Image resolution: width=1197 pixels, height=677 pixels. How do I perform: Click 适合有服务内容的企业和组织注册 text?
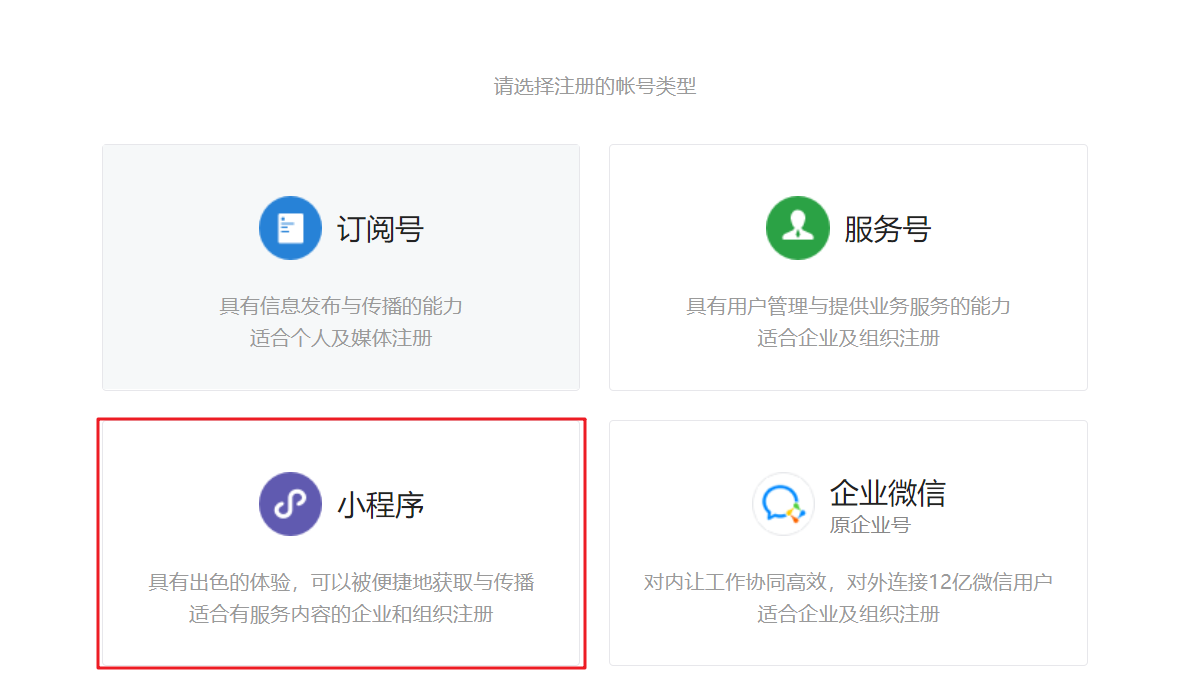[x=341, y=614]
